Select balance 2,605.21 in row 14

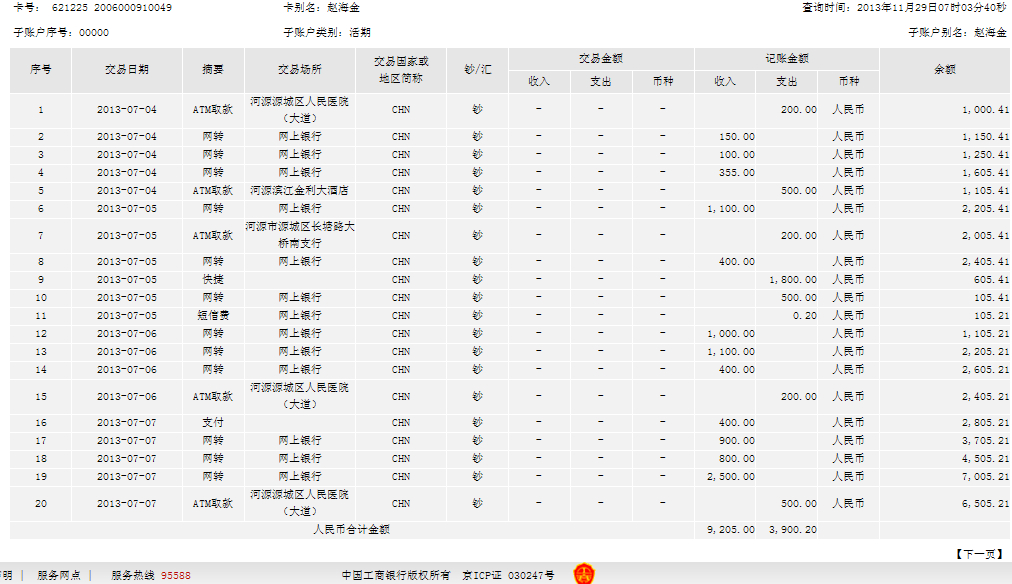point(985,370)
